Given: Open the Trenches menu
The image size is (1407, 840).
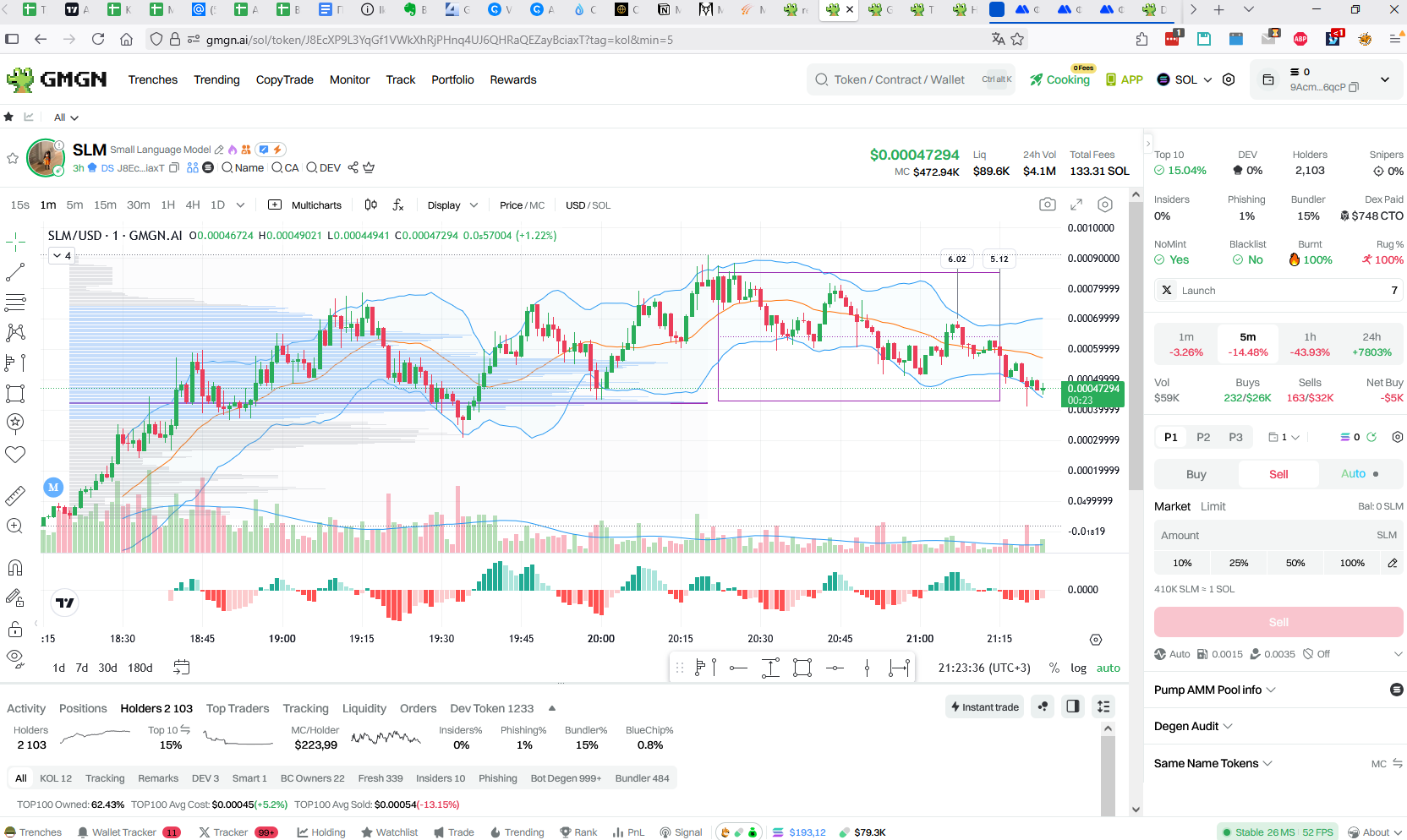Looking at the screenshot, I should pyautogui.click(x=153, y=79).
